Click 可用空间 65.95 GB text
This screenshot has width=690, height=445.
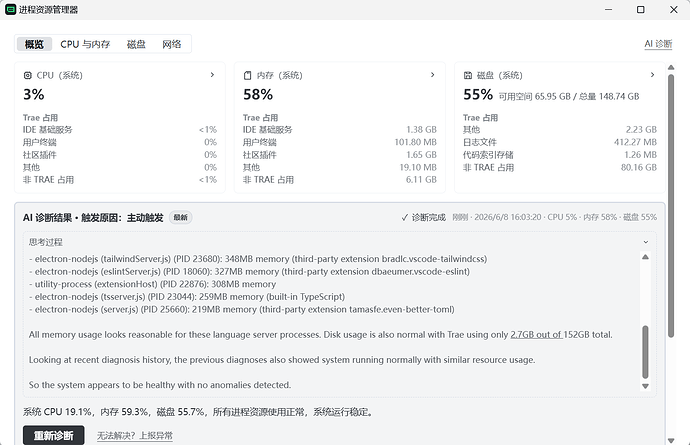point(534,96)
